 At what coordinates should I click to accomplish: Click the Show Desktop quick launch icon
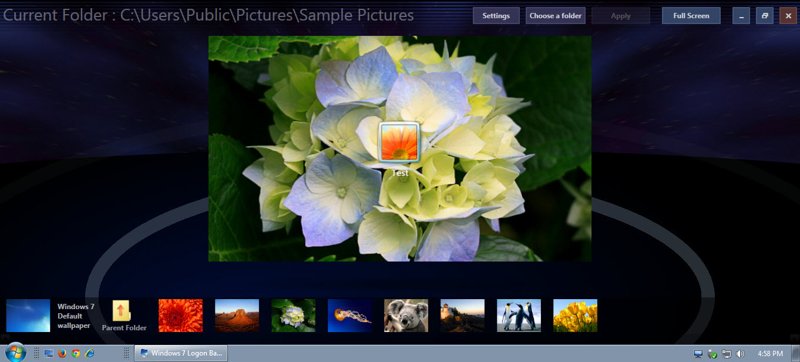[49, 353]
